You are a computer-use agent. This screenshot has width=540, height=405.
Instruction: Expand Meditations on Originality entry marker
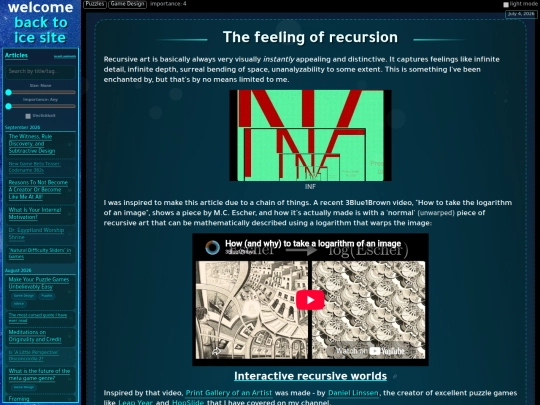point(70,336)
